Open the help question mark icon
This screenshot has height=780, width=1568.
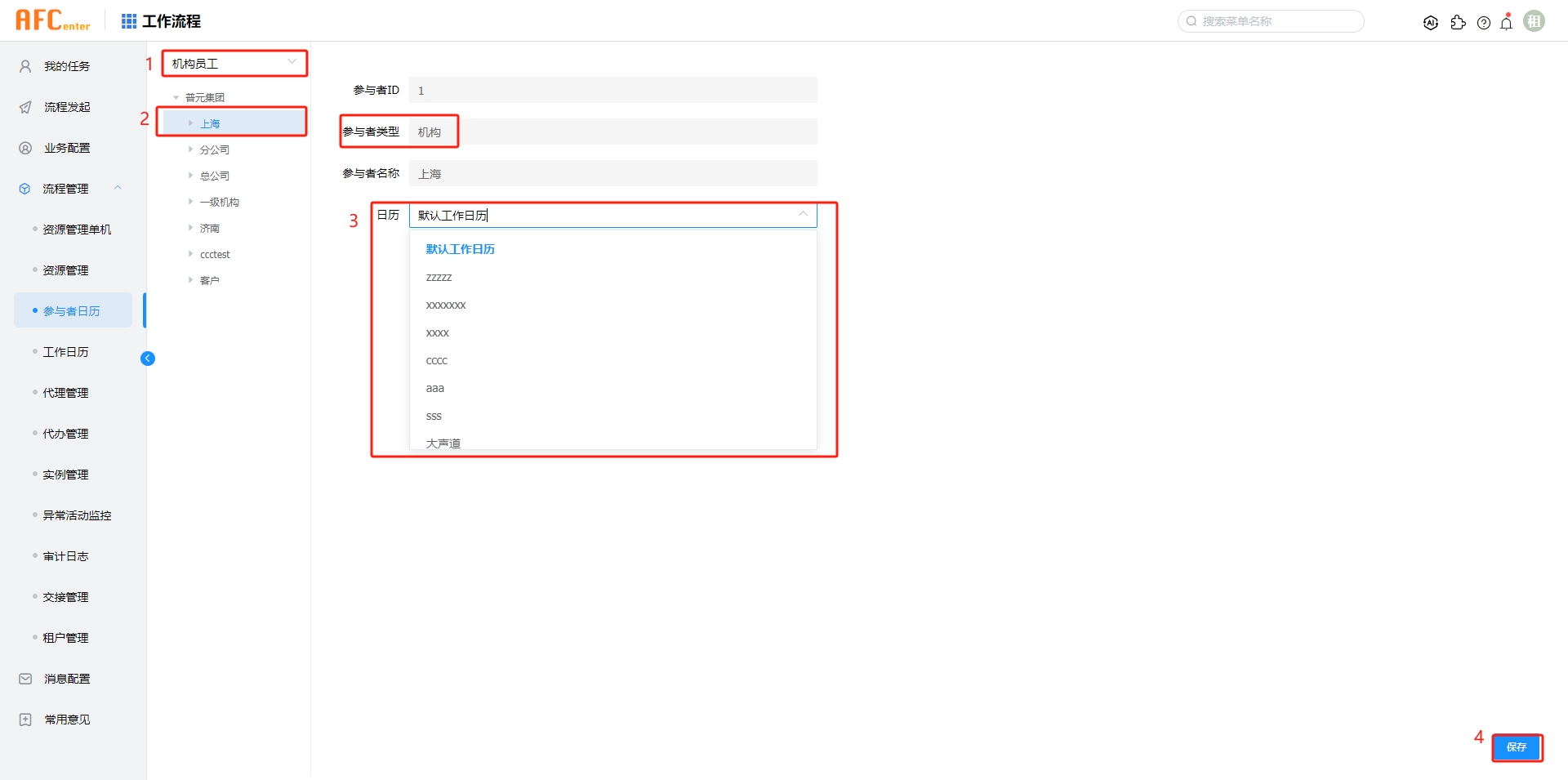click(1484, 23)
